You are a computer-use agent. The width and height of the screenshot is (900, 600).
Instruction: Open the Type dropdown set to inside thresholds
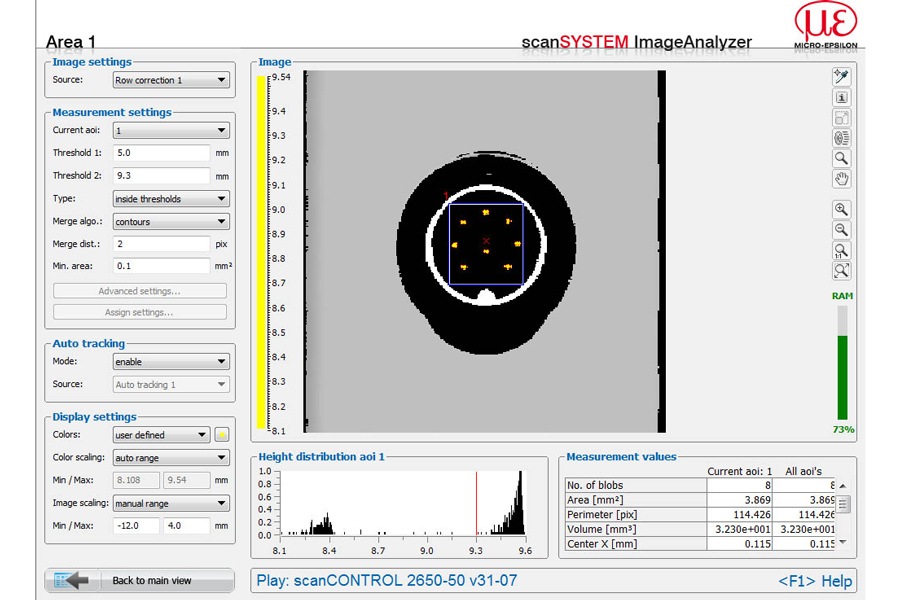point(171,199)
